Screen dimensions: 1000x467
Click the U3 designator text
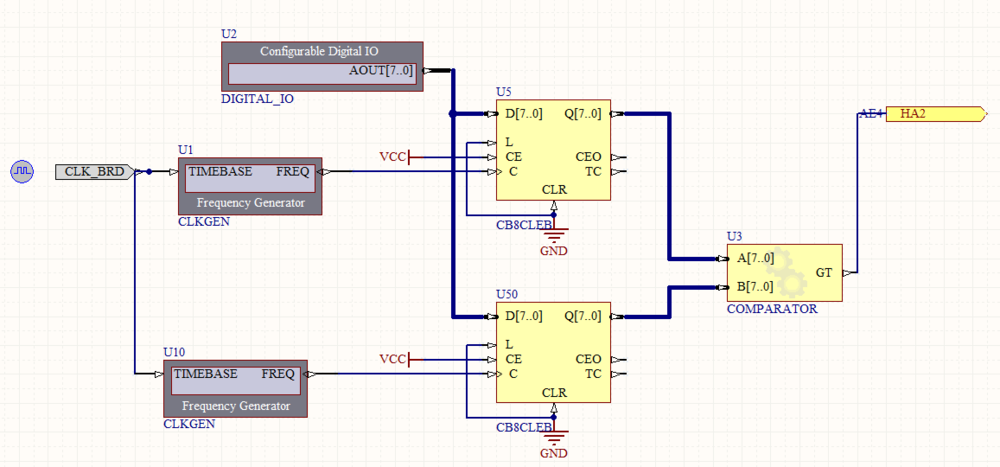[x=735, y=236]
